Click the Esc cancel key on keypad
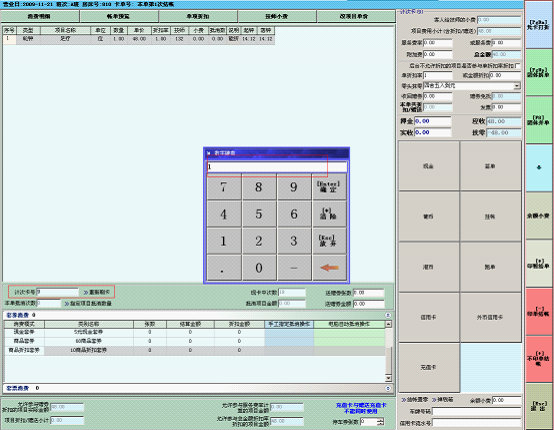The image size is (554, 430). pos(329,241)
